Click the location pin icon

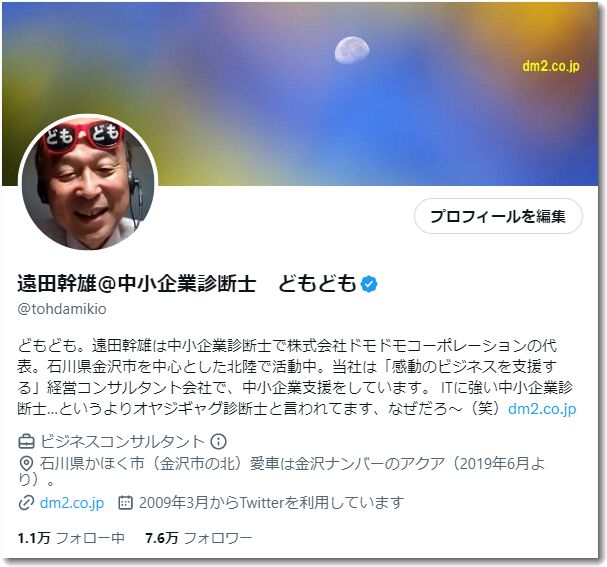(x=26, y=463)
